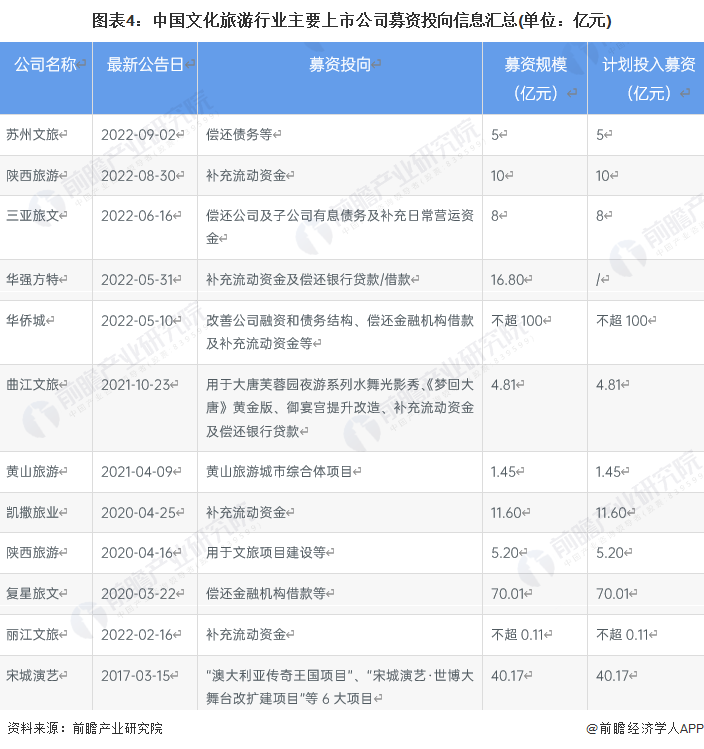Click the 黄山旅游城市综合体项目 cell

(x=283, y=471)
